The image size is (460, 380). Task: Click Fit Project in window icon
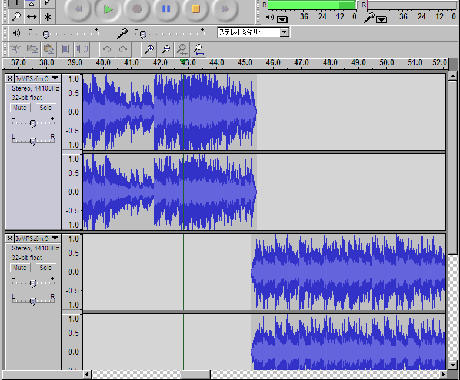(x=199, y=50)
